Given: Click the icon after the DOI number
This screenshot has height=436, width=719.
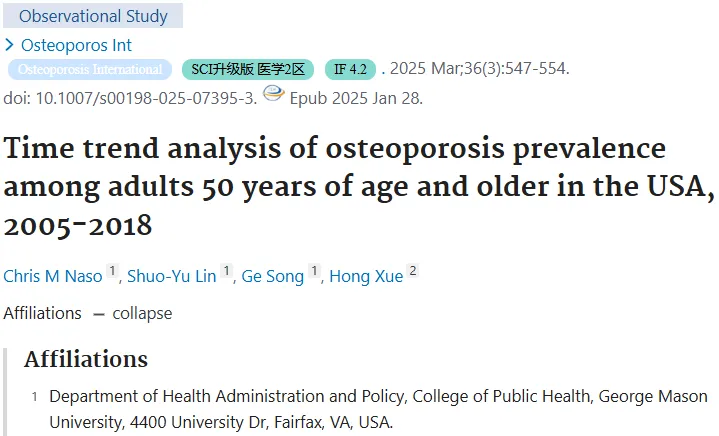Looking at the screenshot, I should click(274, 94).
